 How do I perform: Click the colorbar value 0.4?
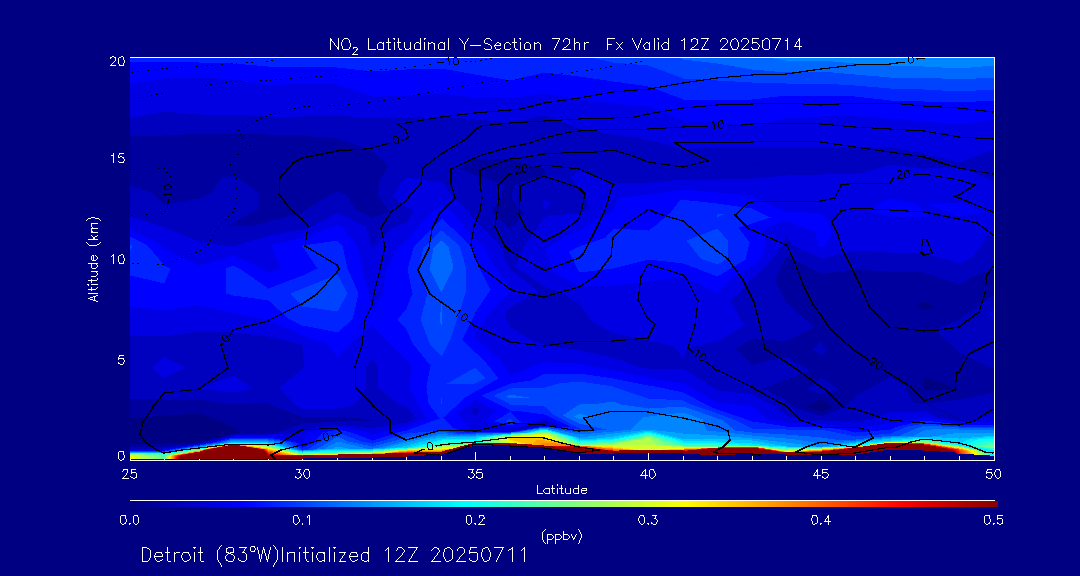click(x=821, y=520)
